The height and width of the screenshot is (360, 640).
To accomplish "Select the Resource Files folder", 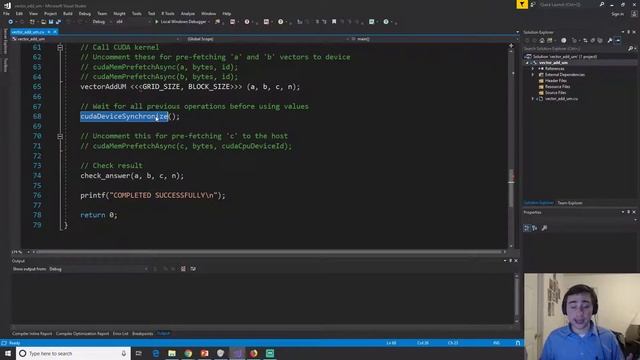I will tap(557, 87).
